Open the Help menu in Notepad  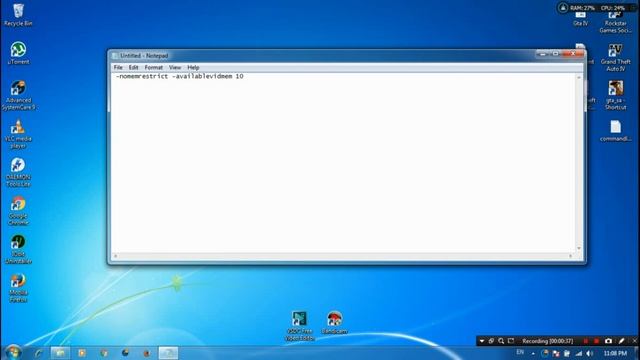coord(193,67)
